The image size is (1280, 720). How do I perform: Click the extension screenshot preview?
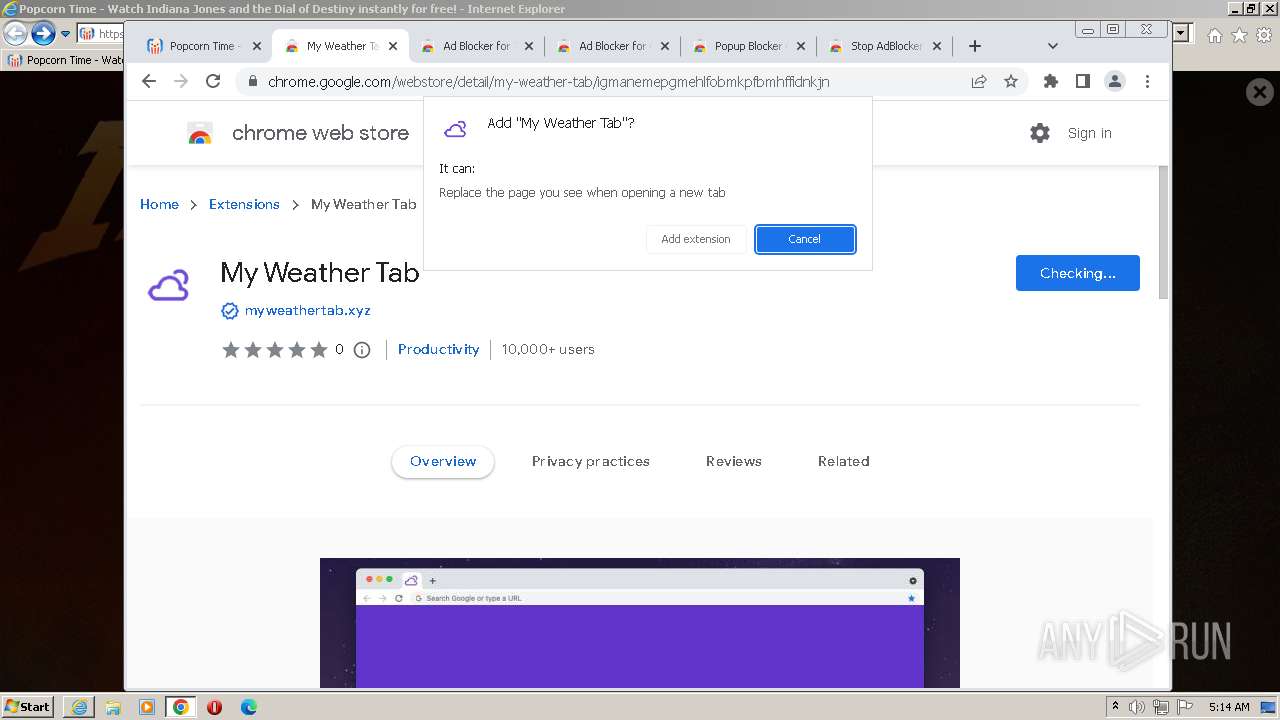point(640,623)
